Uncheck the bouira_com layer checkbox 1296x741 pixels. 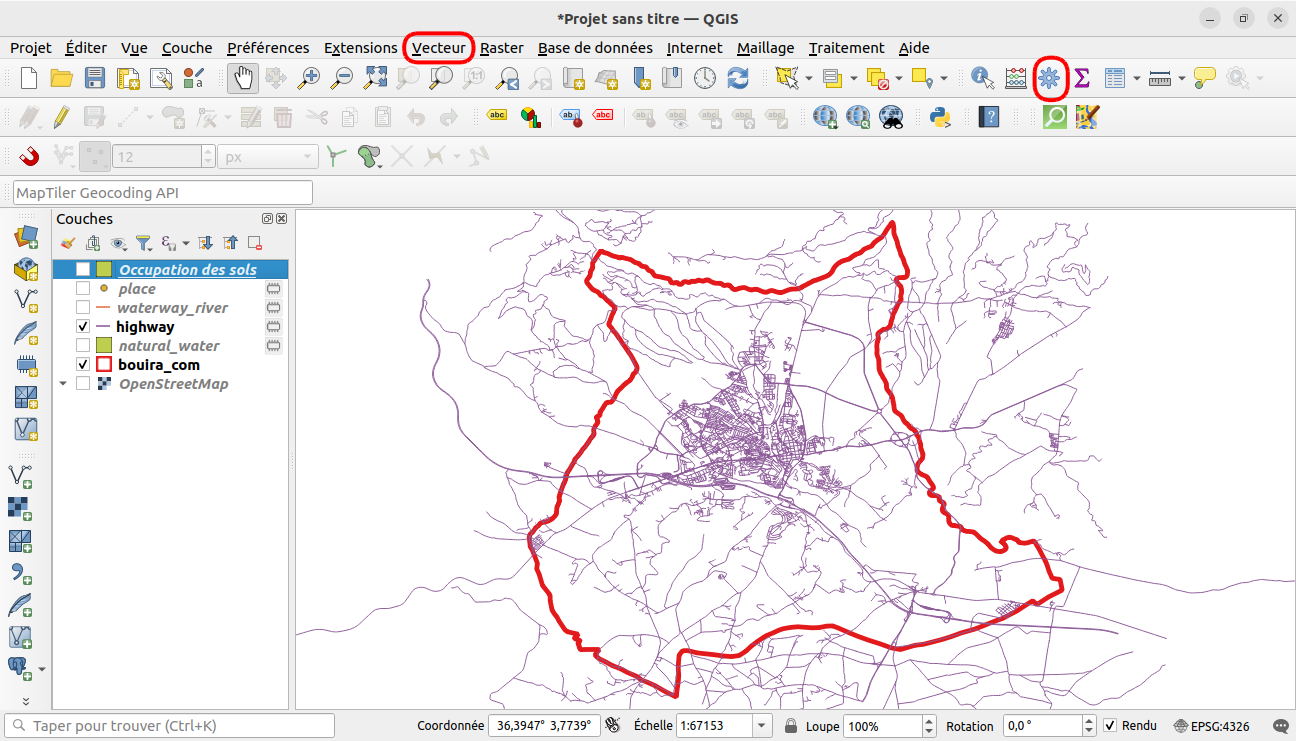[83, 365]
